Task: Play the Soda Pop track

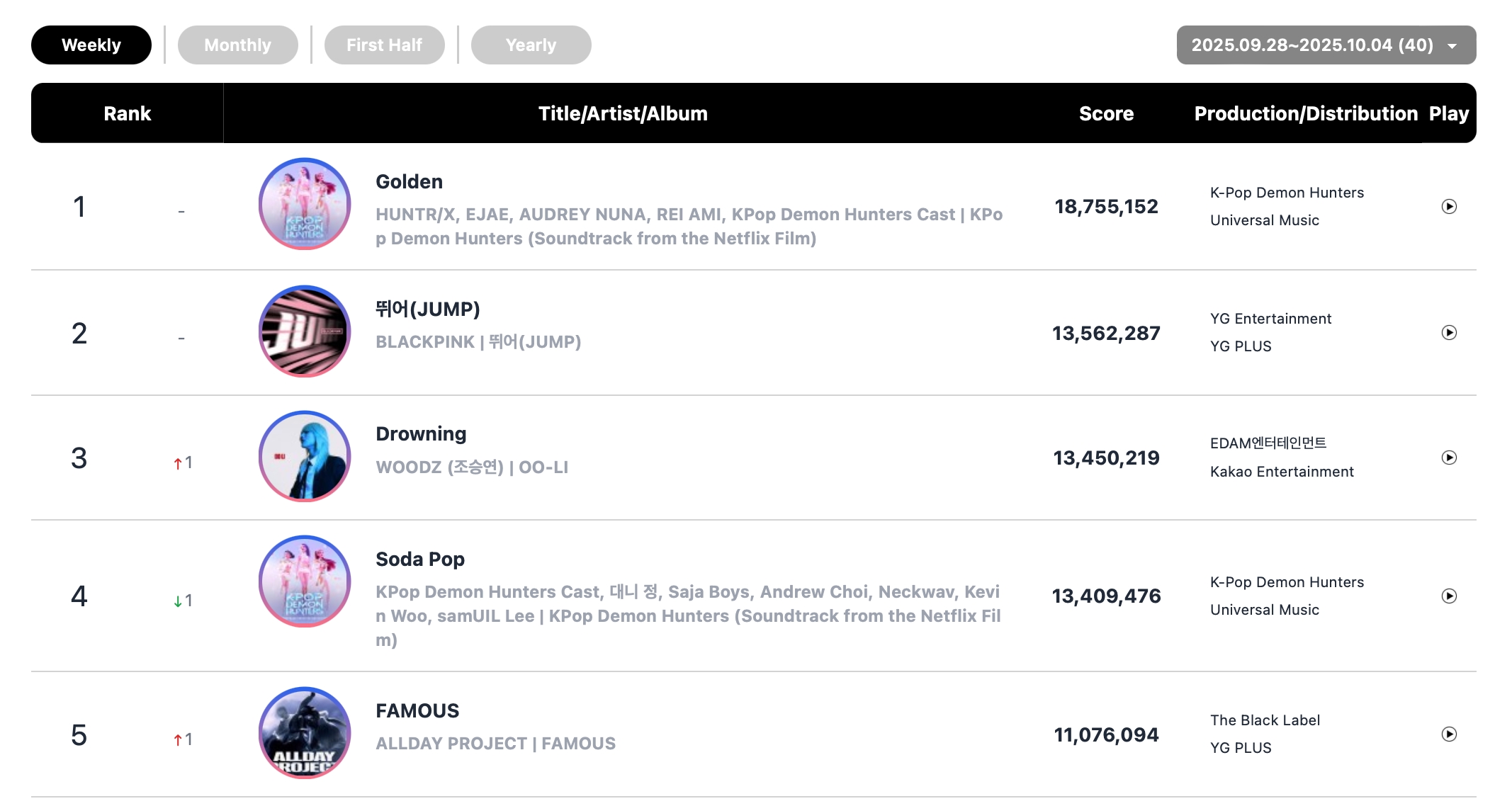Action: pos(1449,596)
